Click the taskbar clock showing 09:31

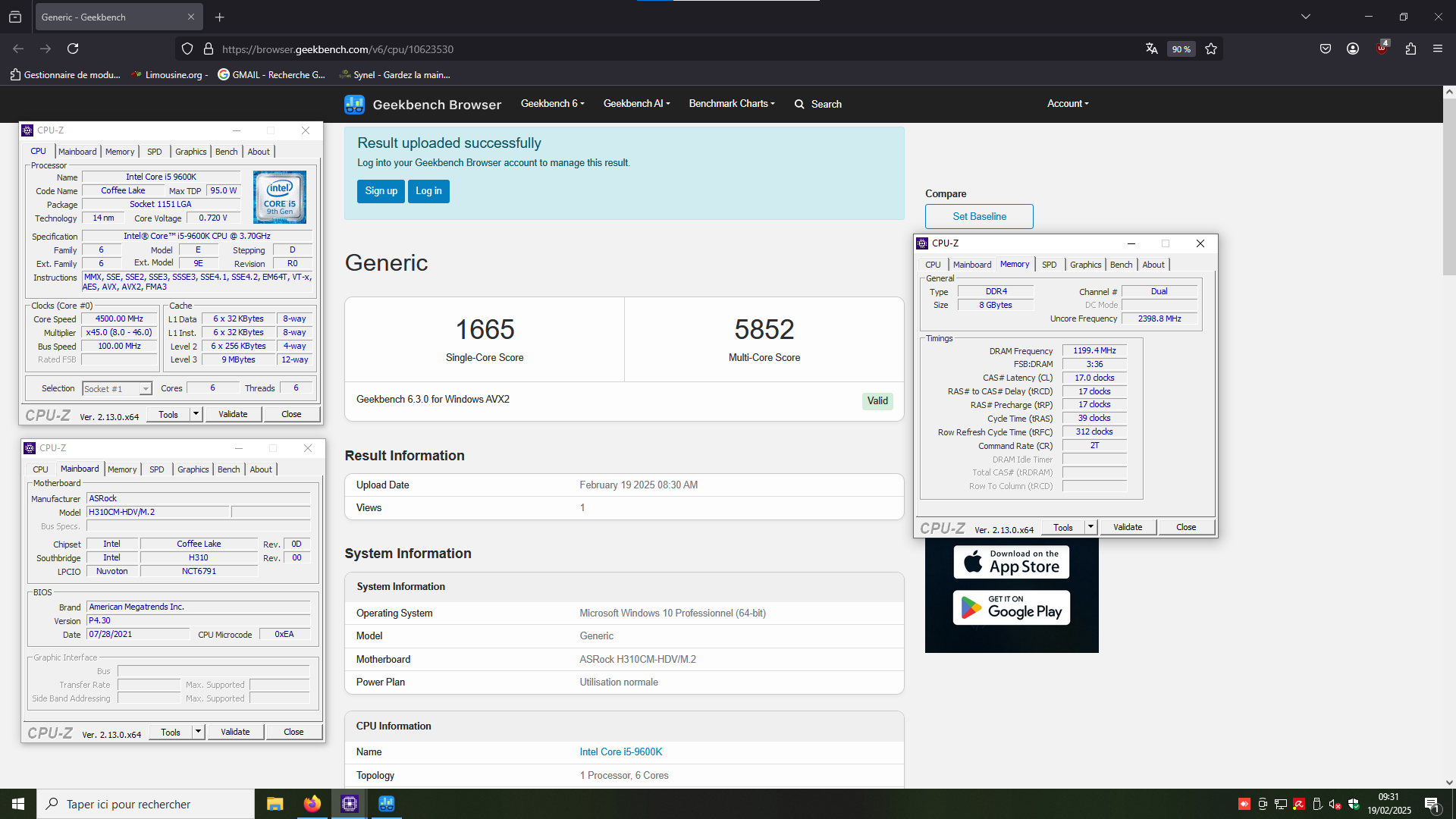coord(1389,804)
